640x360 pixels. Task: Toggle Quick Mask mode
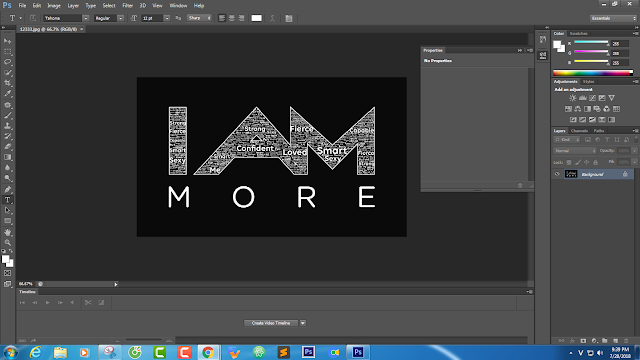click(7, 273)
